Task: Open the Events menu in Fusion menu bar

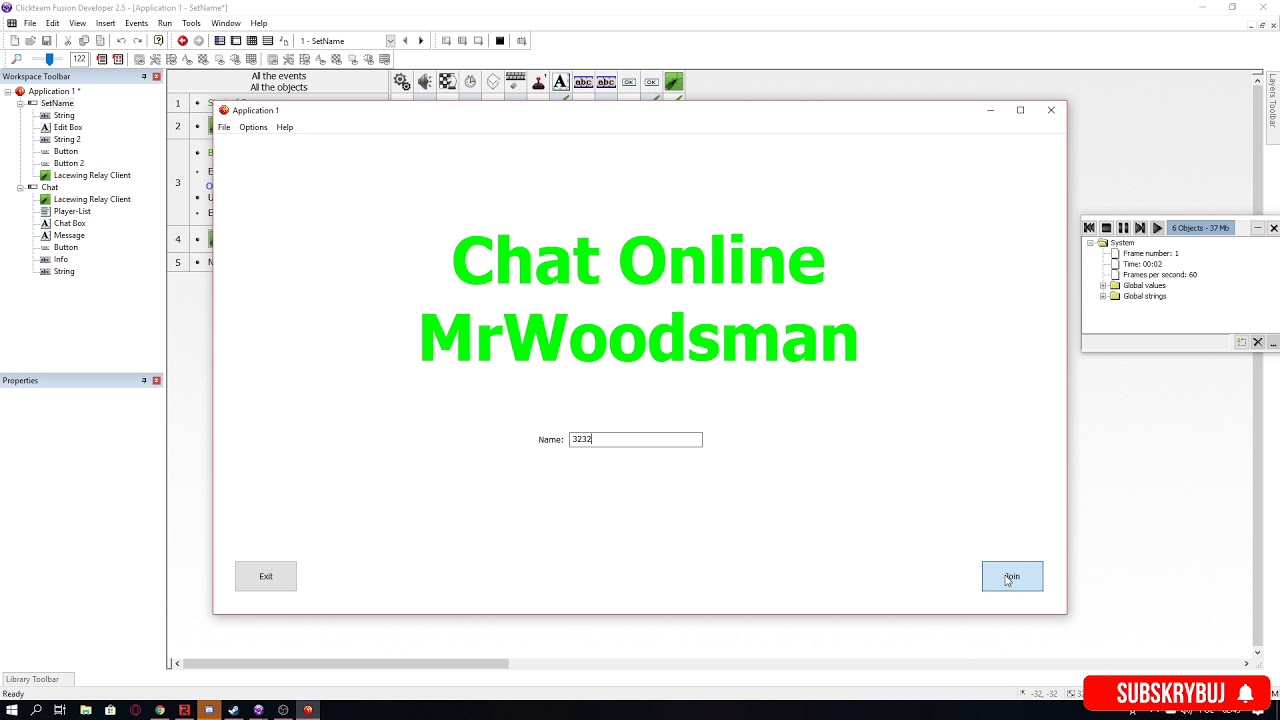Action: [x=136, y=23]
